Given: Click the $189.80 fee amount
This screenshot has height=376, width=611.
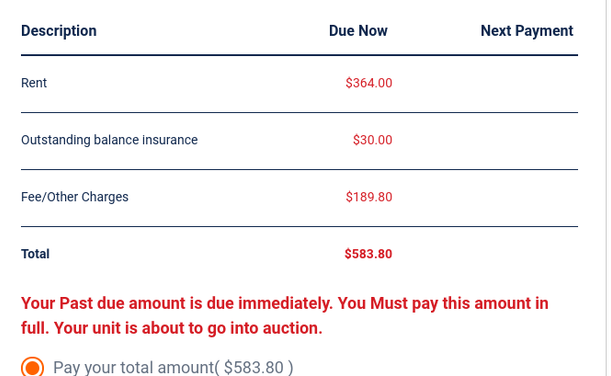Looking at the screenshot, I should coord(369,197).
